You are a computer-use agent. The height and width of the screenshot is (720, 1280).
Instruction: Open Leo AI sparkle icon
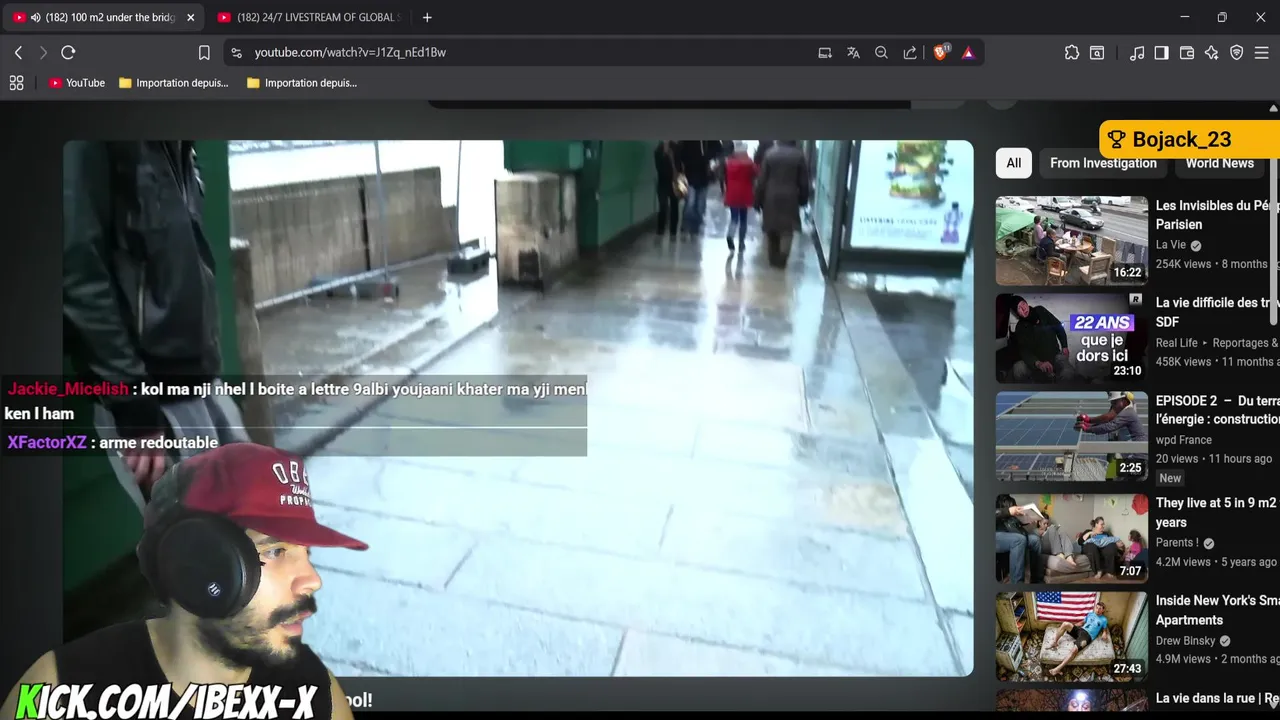[x=1212, y=53]
